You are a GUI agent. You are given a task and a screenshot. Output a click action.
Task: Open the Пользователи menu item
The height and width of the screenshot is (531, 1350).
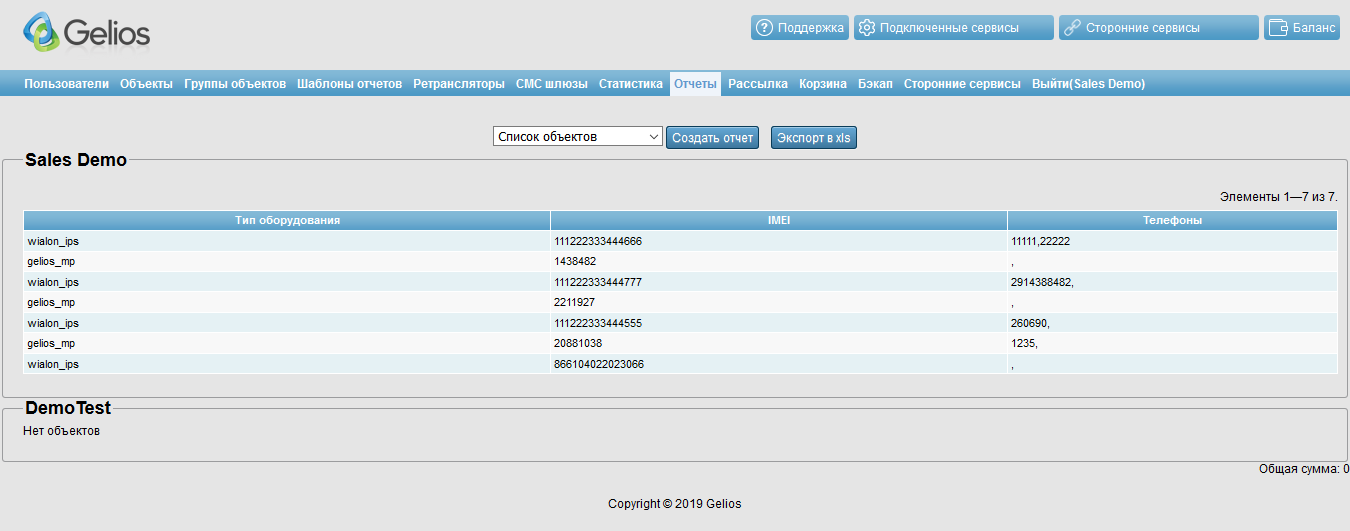pos(66,84)
